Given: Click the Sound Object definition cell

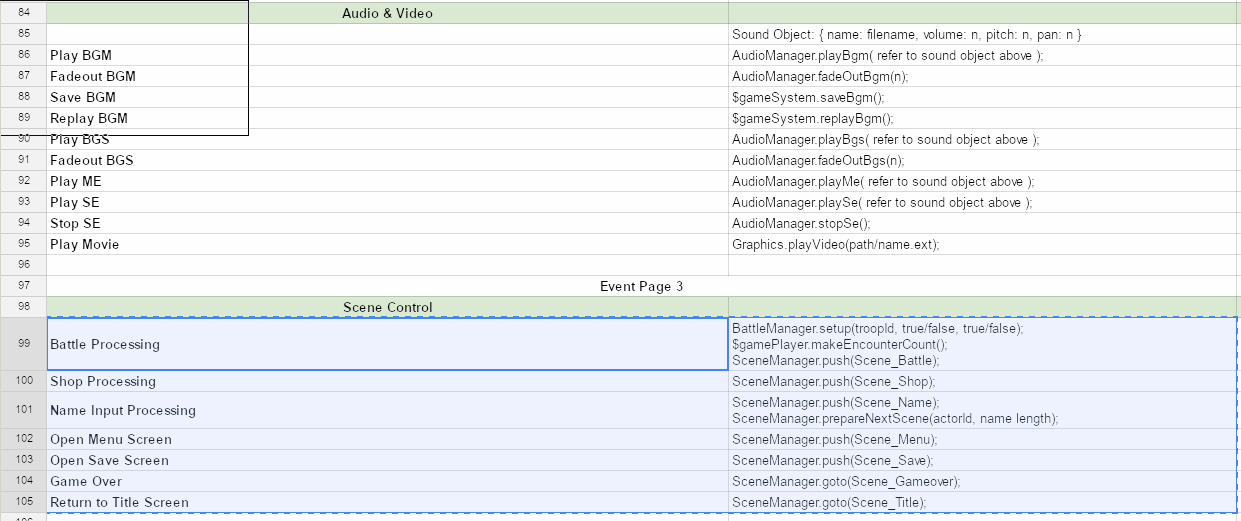Looking at the screenshot, I should [983, 34].
